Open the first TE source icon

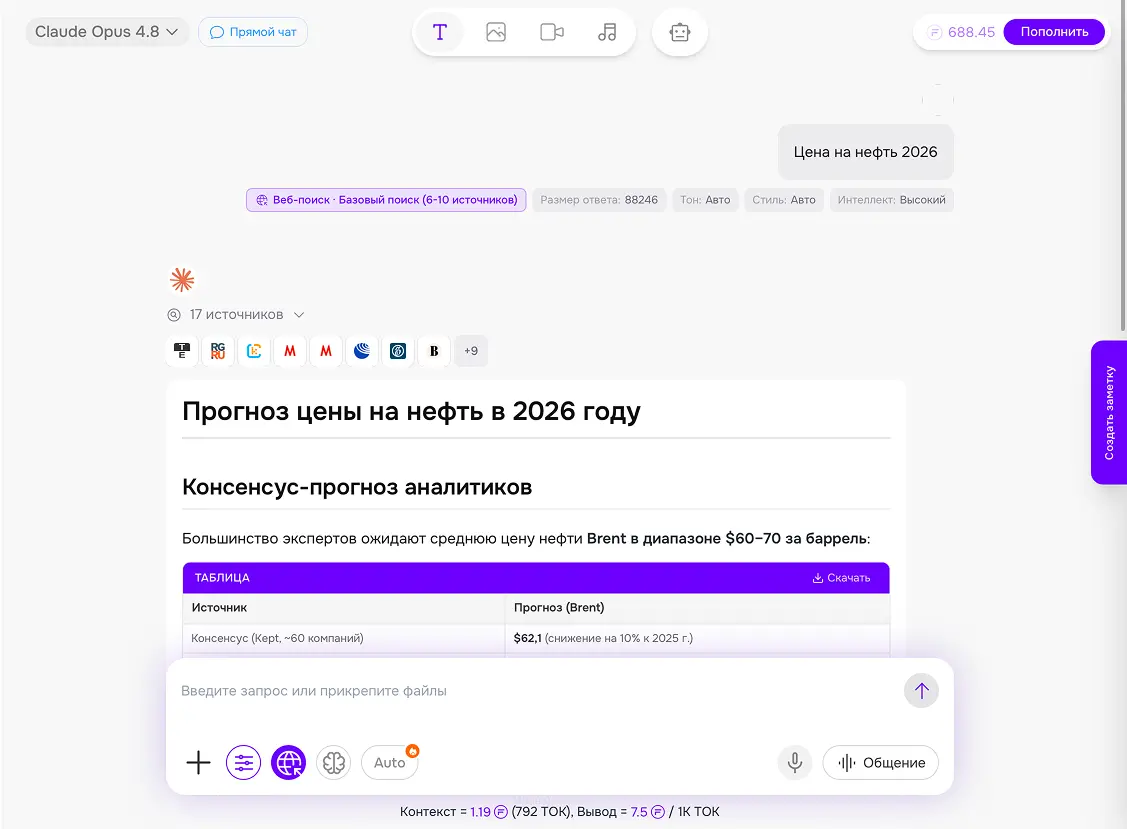pos(183,351)
